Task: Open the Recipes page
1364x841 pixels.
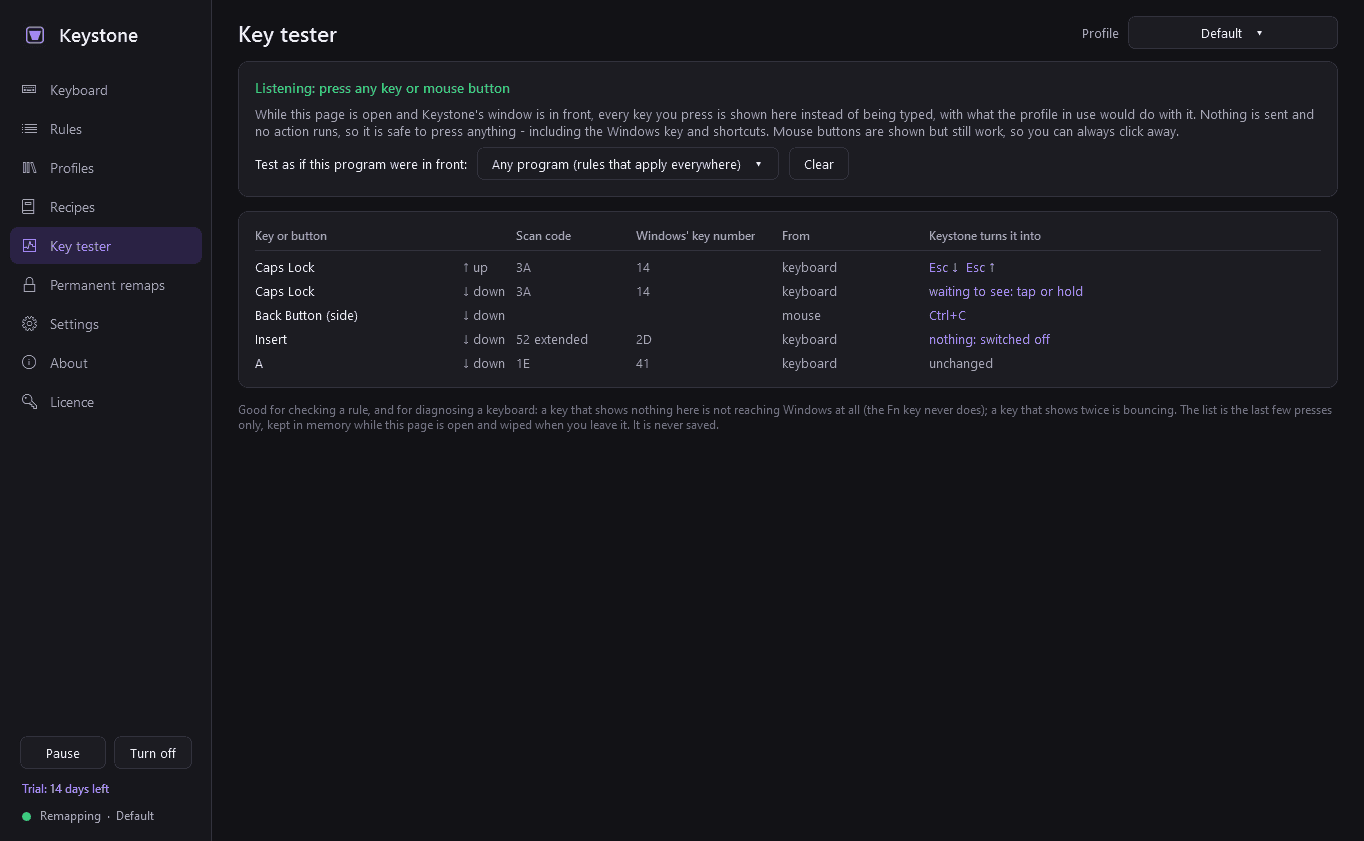Action: point(106,207)
